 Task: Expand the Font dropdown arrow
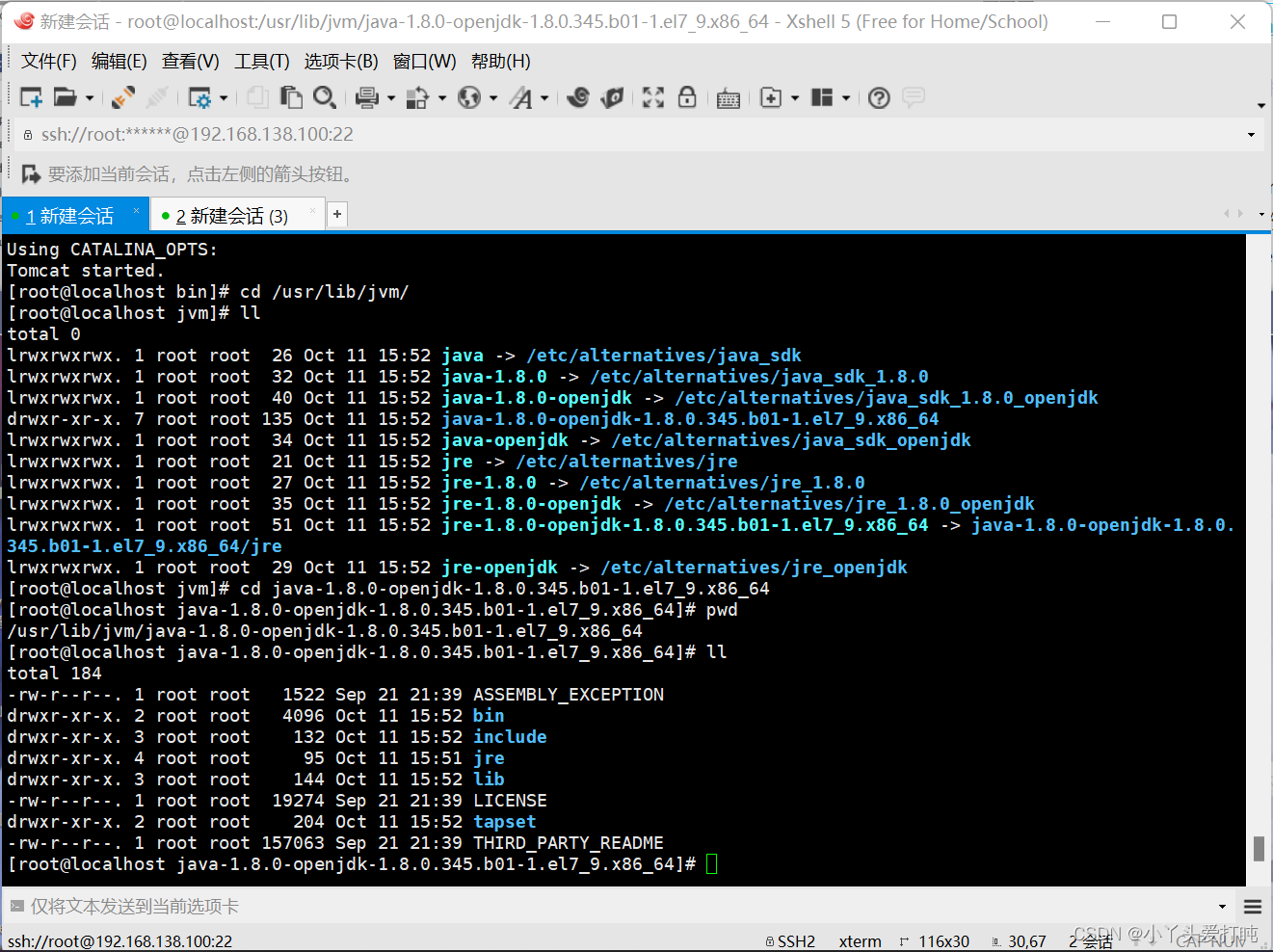[544, 98]
